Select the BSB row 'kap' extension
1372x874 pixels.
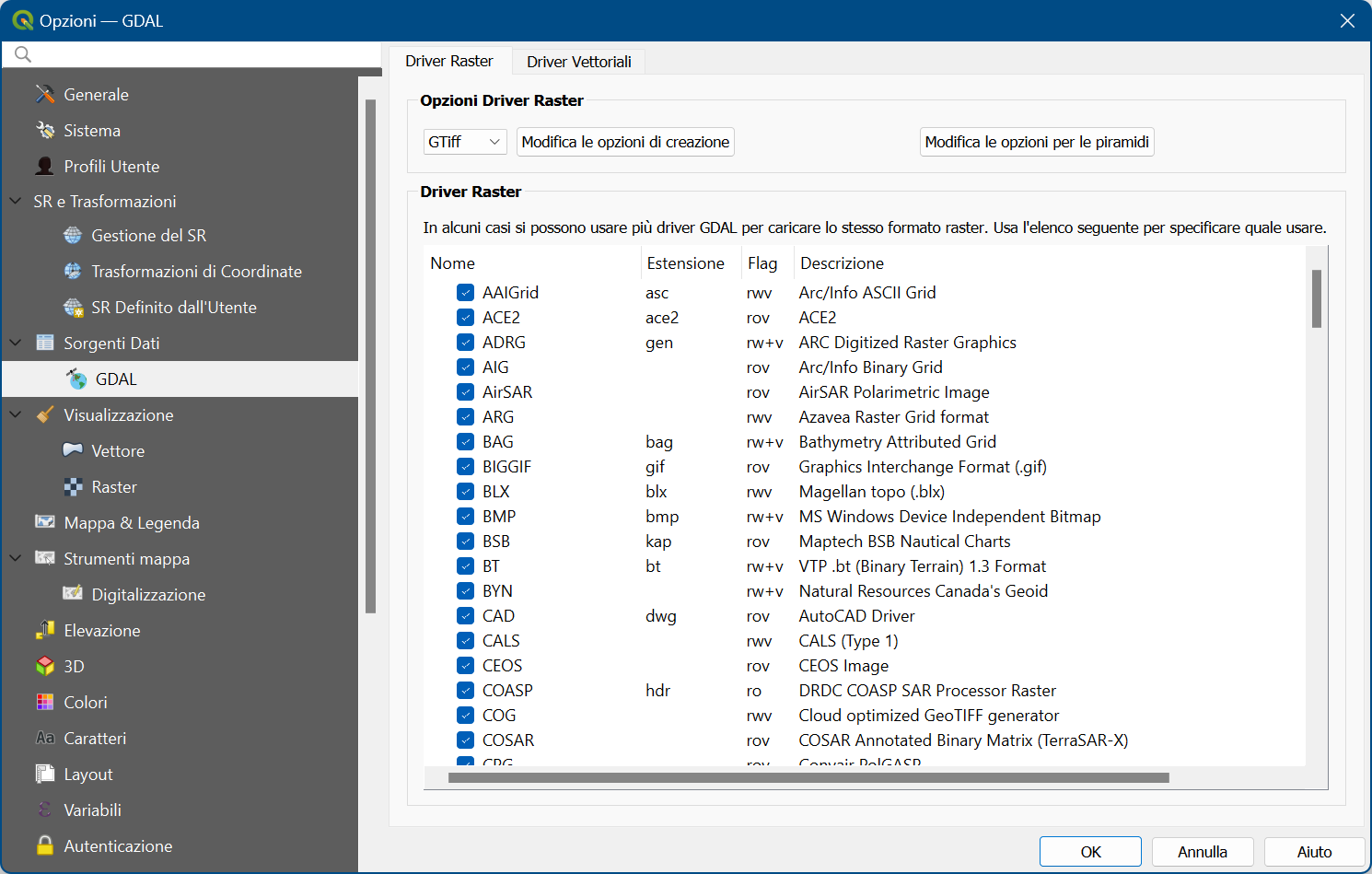pos(658,541)
